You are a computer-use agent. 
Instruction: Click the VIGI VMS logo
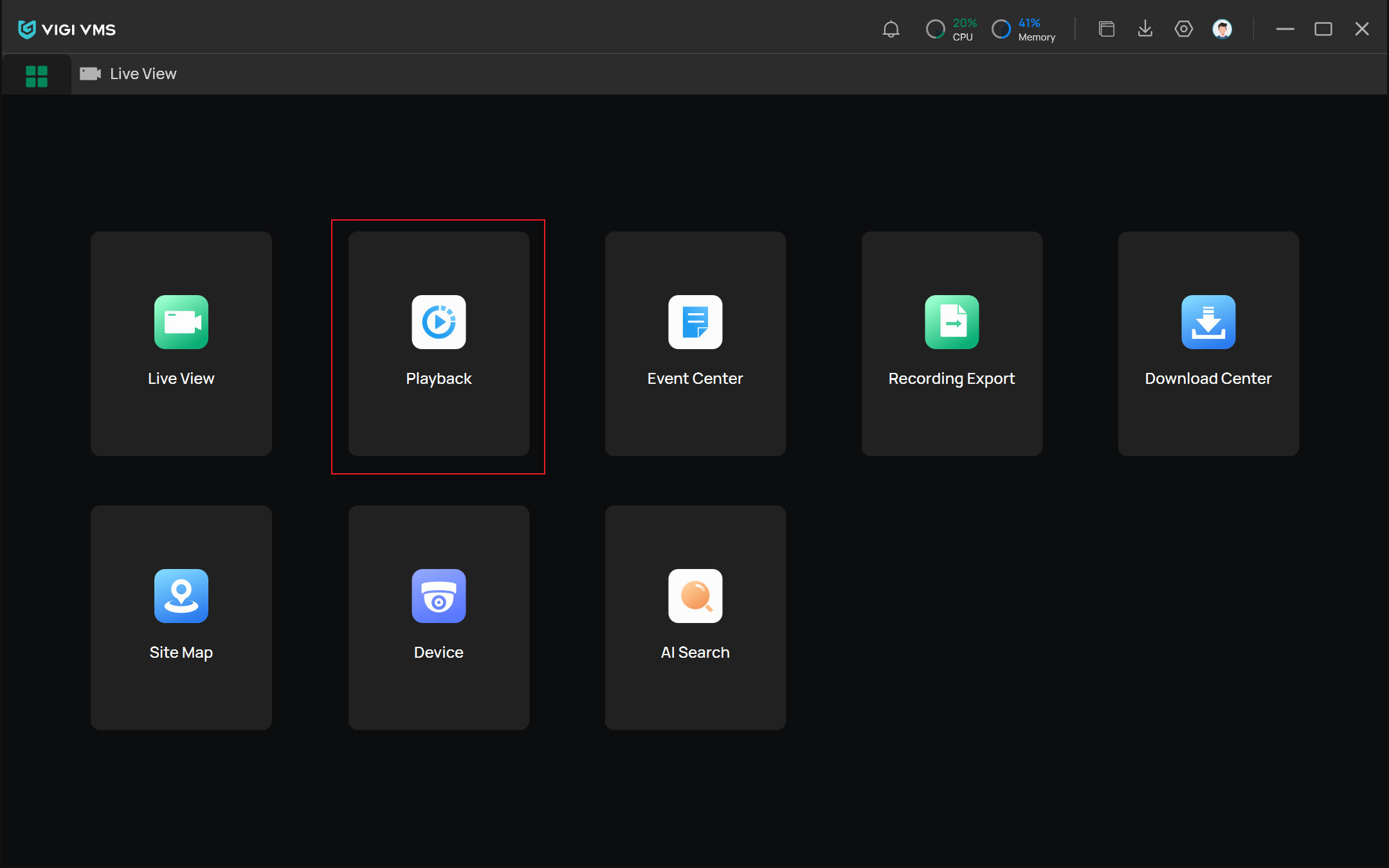[67, 30]
